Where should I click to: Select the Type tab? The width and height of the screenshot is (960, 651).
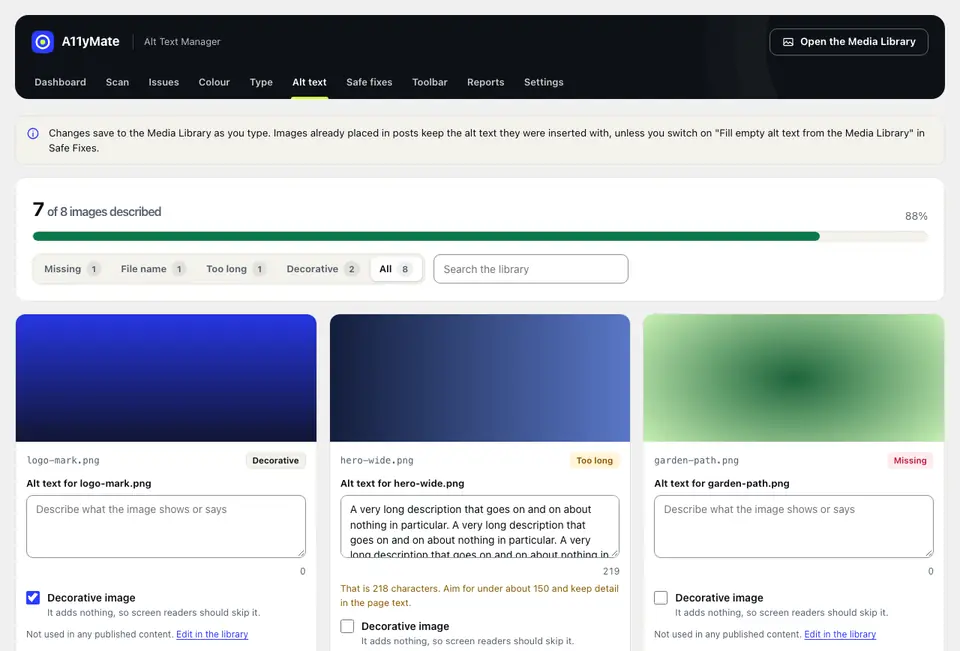click(x=261, y=82)
